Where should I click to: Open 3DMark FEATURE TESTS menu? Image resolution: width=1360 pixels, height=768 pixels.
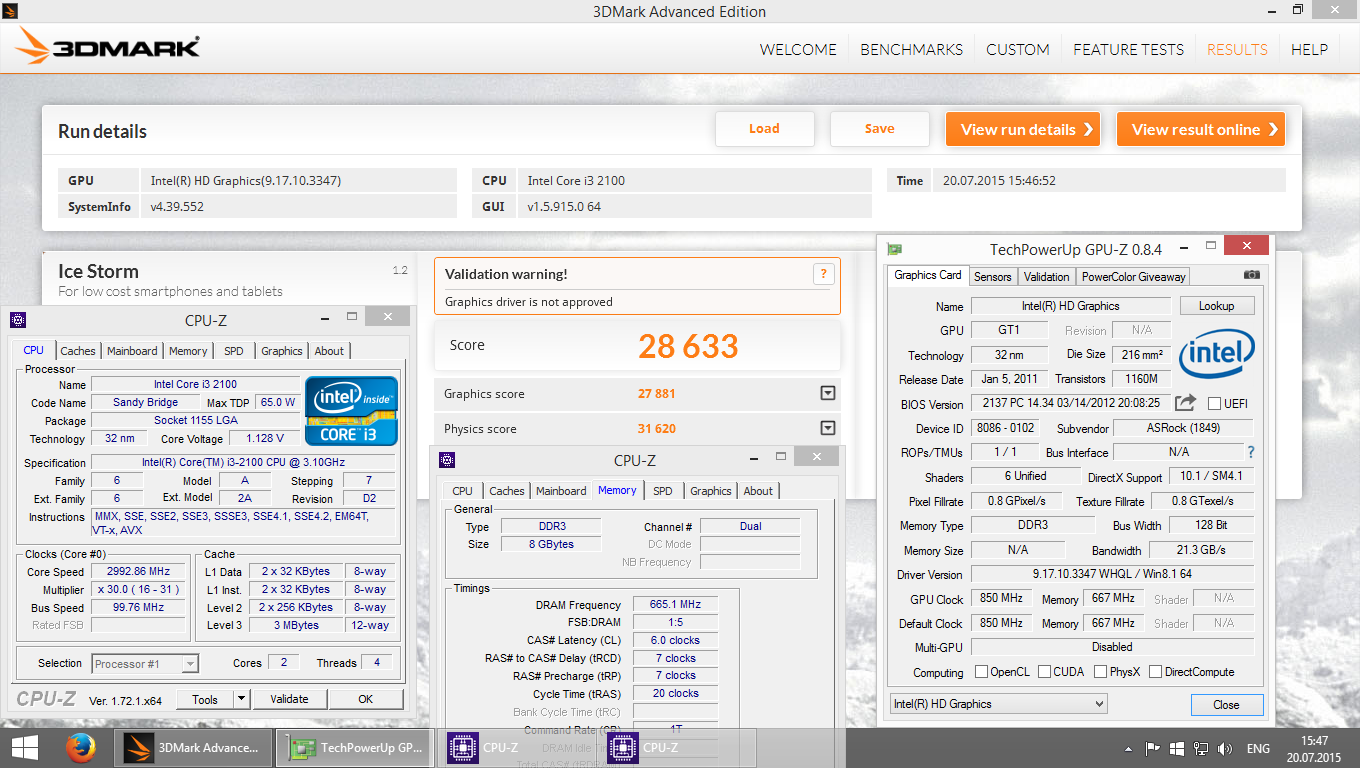pos(1128,49)
